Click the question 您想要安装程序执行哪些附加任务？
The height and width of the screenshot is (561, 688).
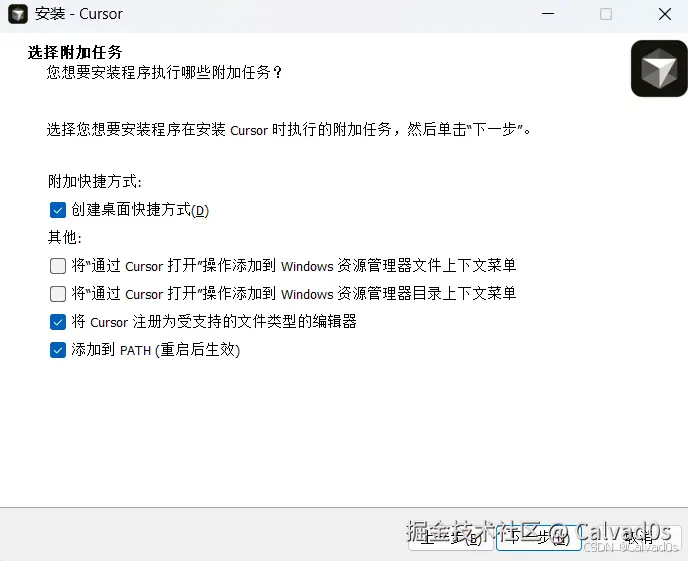point(164,72)
